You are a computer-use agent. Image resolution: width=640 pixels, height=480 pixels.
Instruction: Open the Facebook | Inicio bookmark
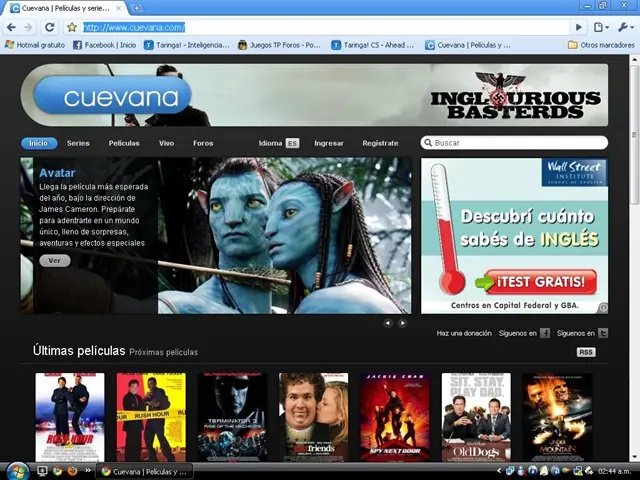[x=104, y=45]
